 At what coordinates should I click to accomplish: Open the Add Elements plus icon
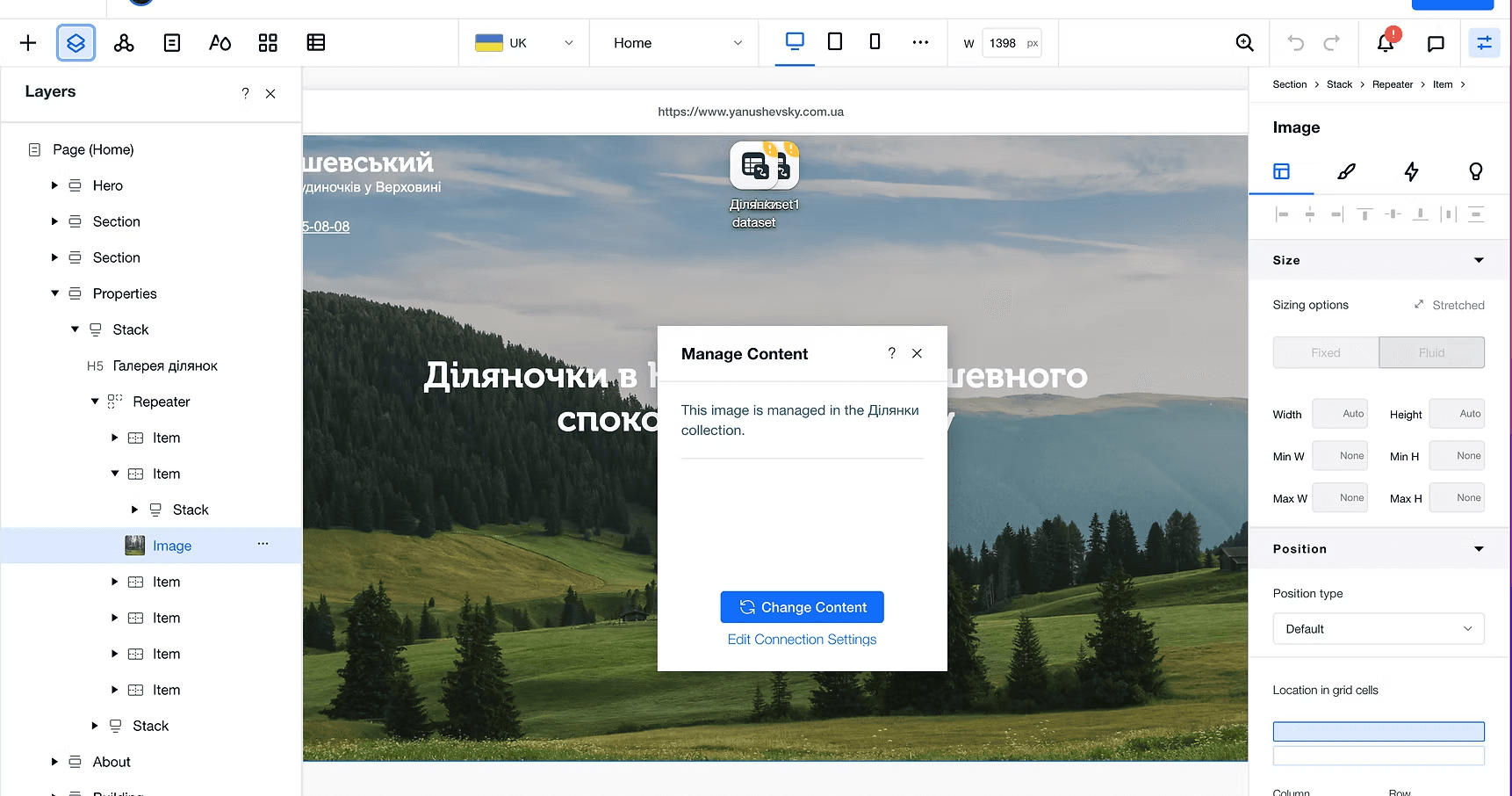[28, 43]
